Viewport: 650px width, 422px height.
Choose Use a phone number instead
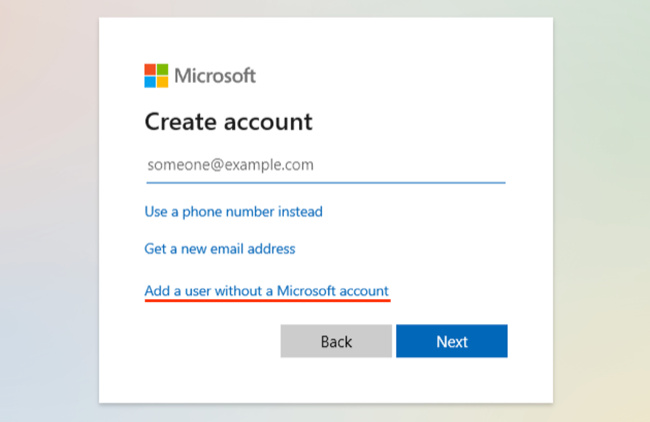click(x=233, y=211)
